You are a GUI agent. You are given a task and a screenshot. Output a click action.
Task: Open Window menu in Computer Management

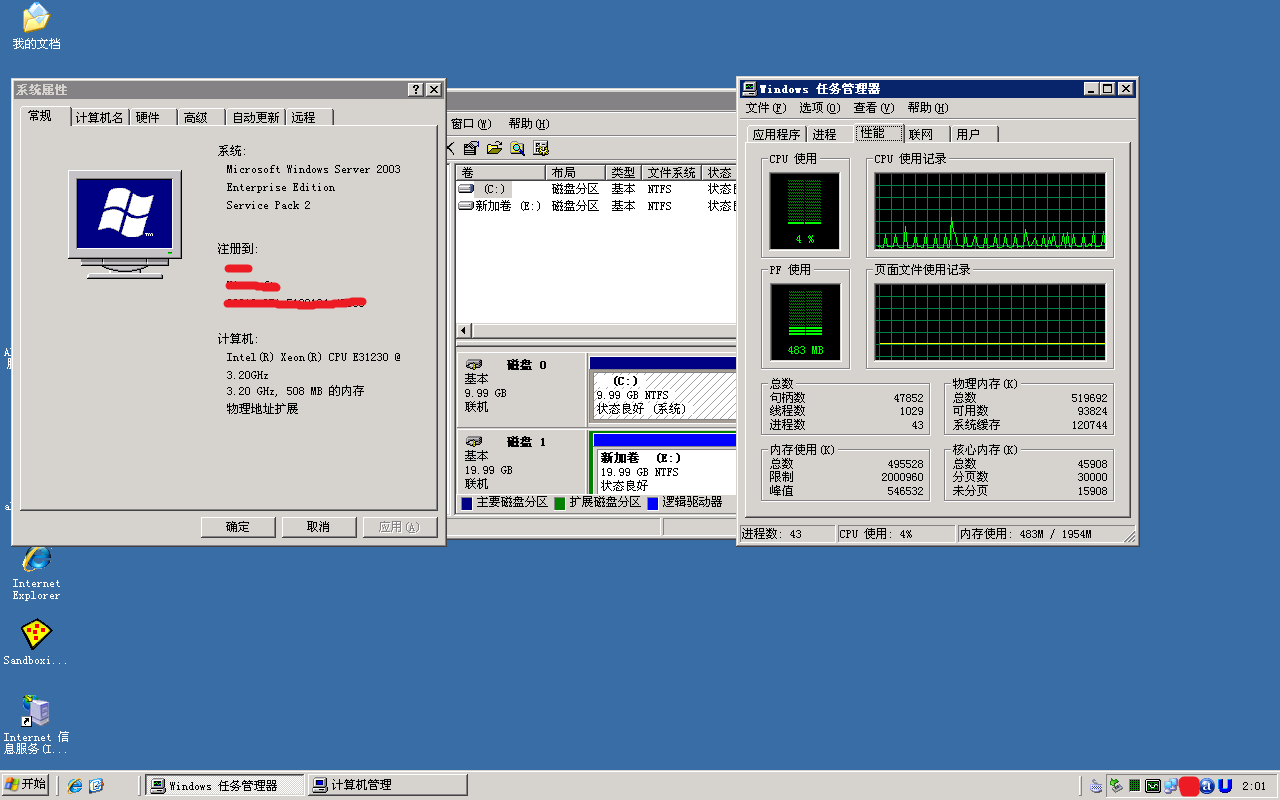(x=471, y=124)
